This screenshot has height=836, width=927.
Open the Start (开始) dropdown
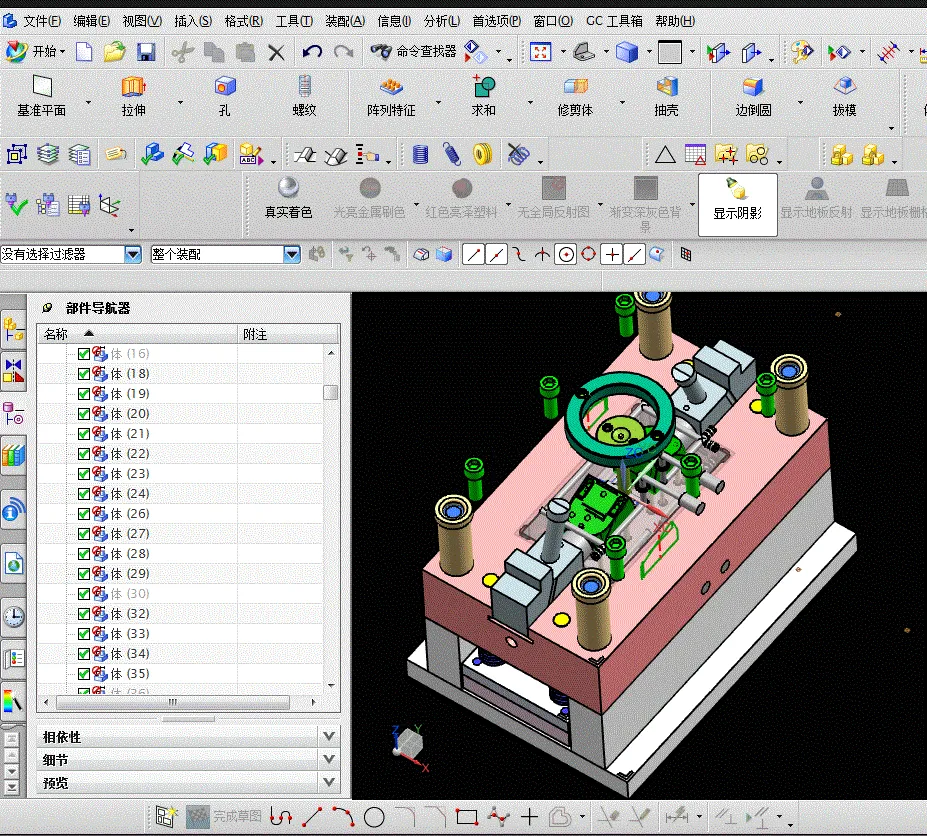point(35,51)
